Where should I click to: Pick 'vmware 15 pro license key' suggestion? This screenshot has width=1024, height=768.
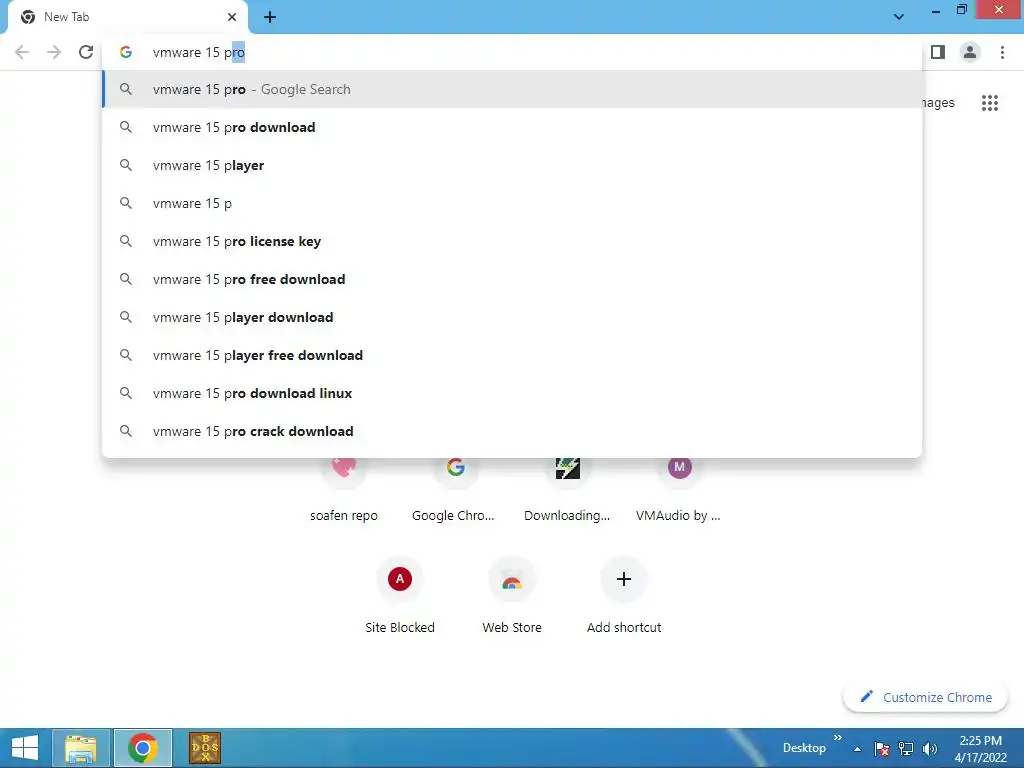coord(512,241)
